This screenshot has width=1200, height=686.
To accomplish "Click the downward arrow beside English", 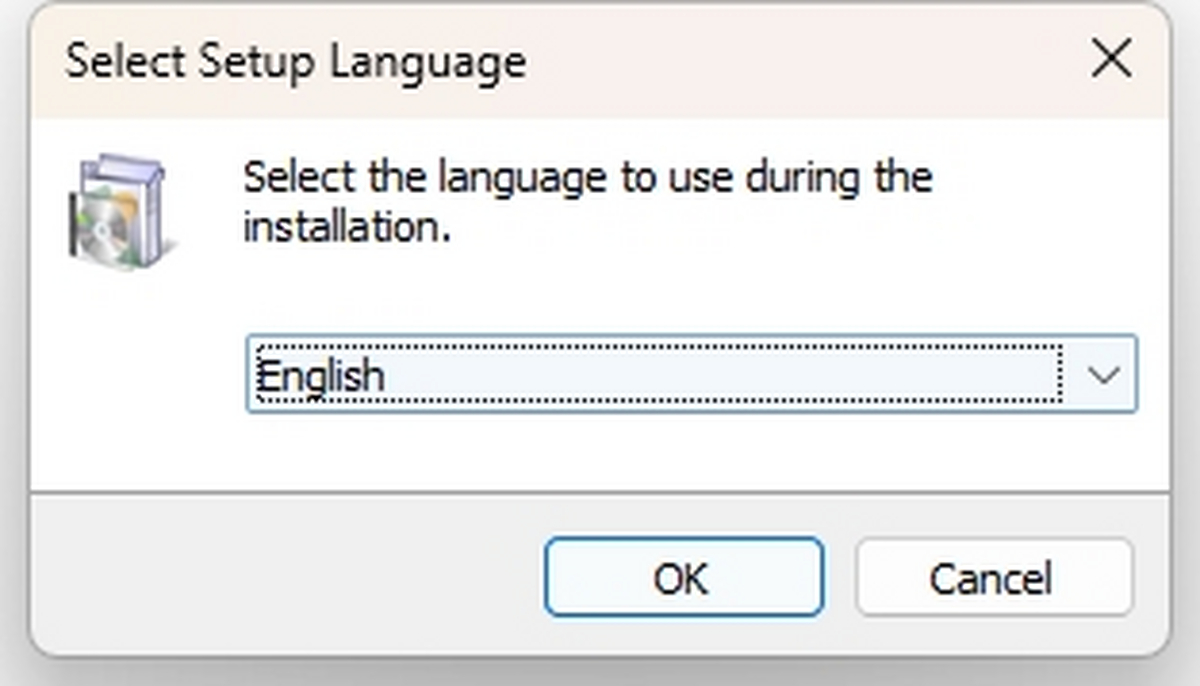I will pyautogui.click(x=1103, y=375).
